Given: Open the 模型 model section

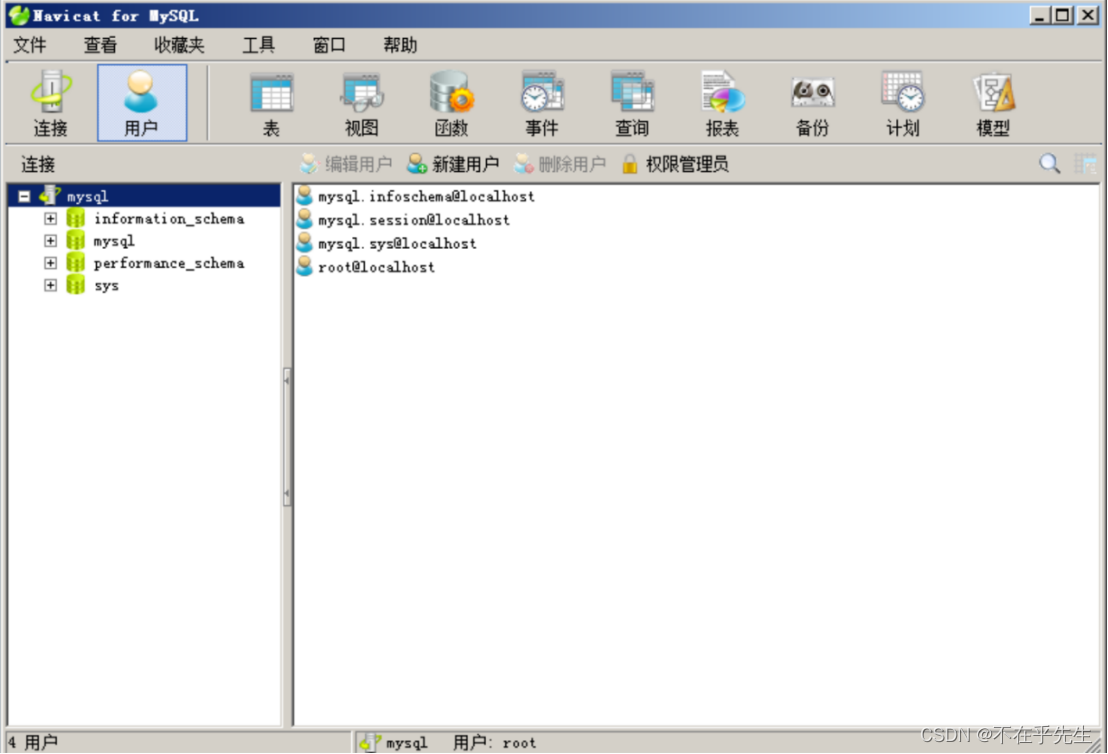Looking at the screenshot, I should (993, 103).
